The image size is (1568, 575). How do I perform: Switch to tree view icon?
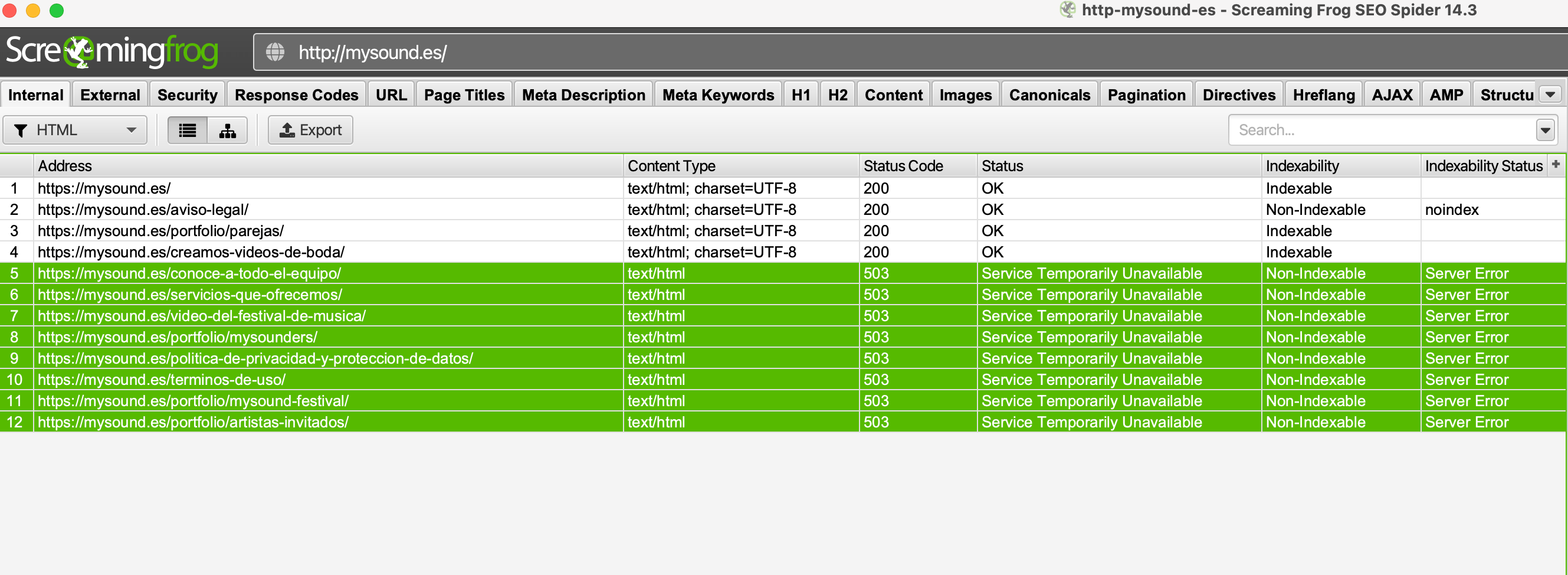[228, 130]
